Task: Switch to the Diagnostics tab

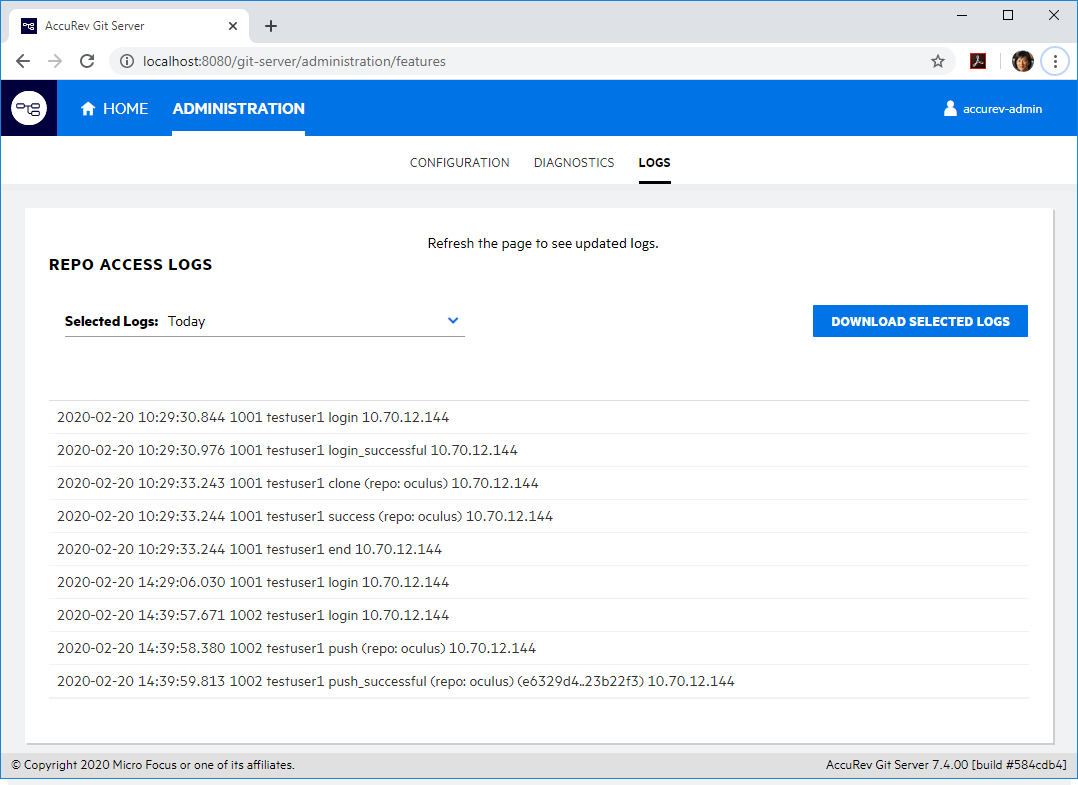Action: click(574, 162)
